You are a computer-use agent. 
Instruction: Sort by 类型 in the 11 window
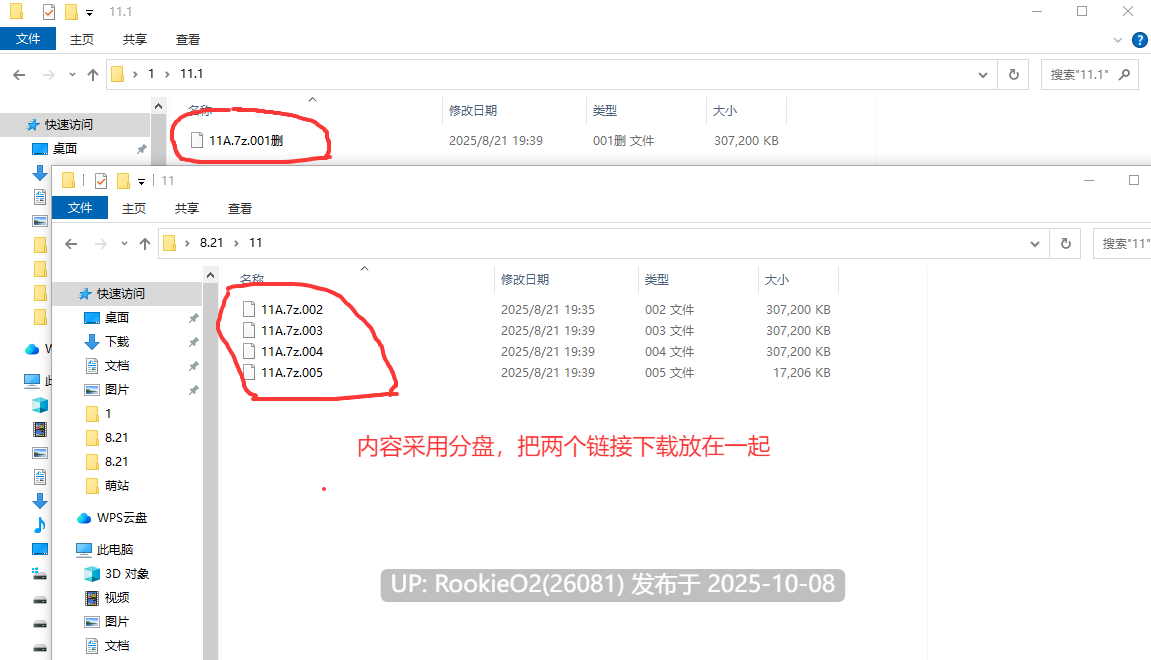coord(657,280)
